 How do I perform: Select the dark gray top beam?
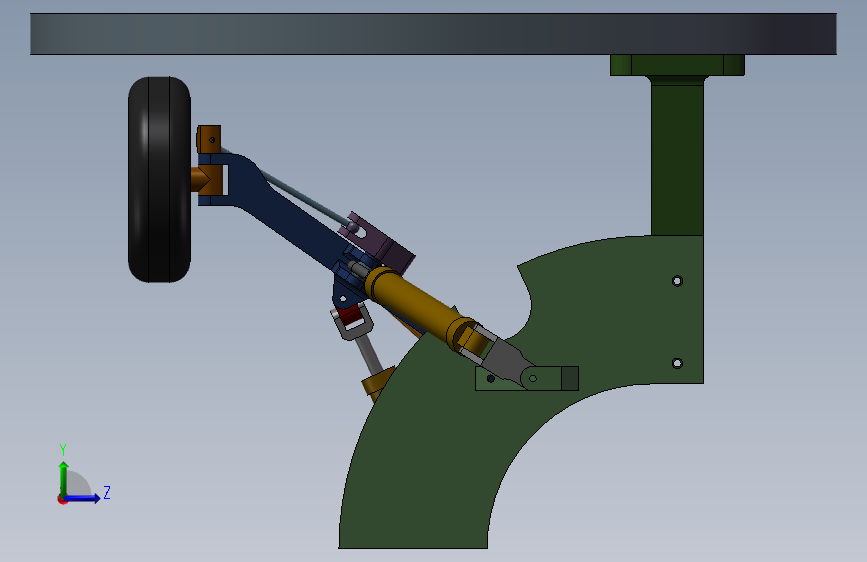pyautogui.click(x=433, y=34)
